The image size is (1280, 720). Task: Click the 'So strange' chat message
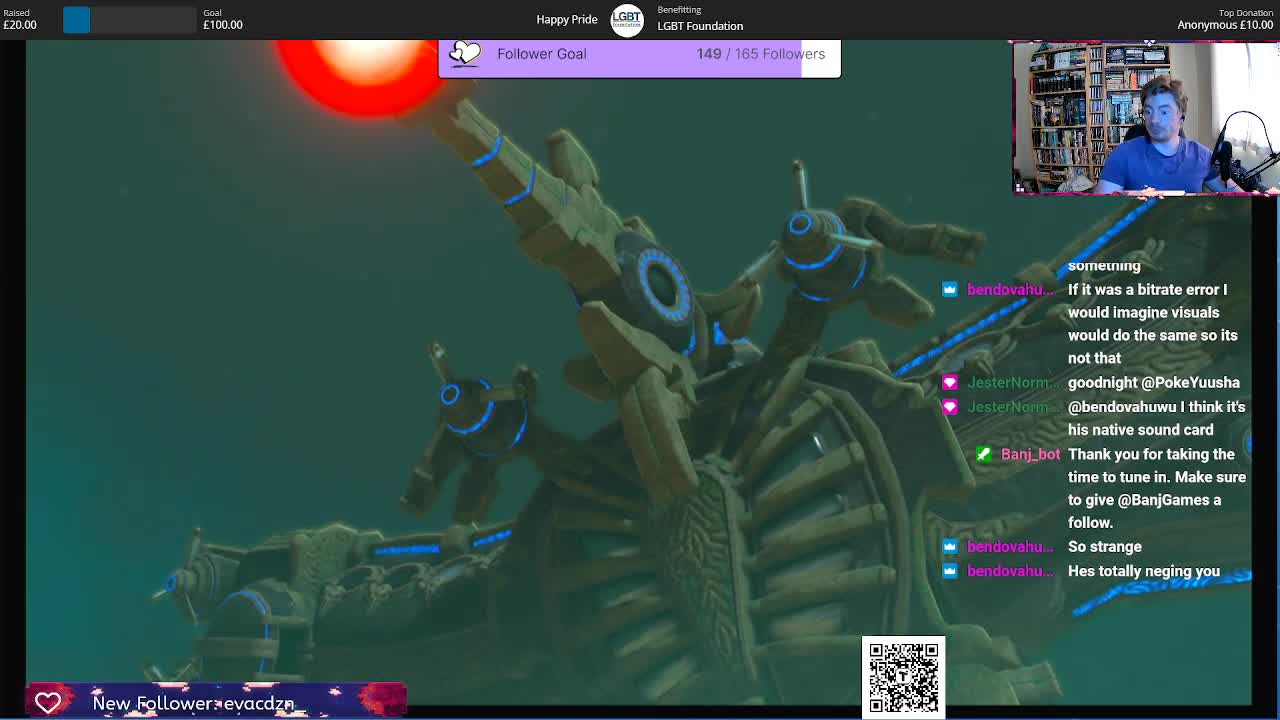pos(1105,547)
